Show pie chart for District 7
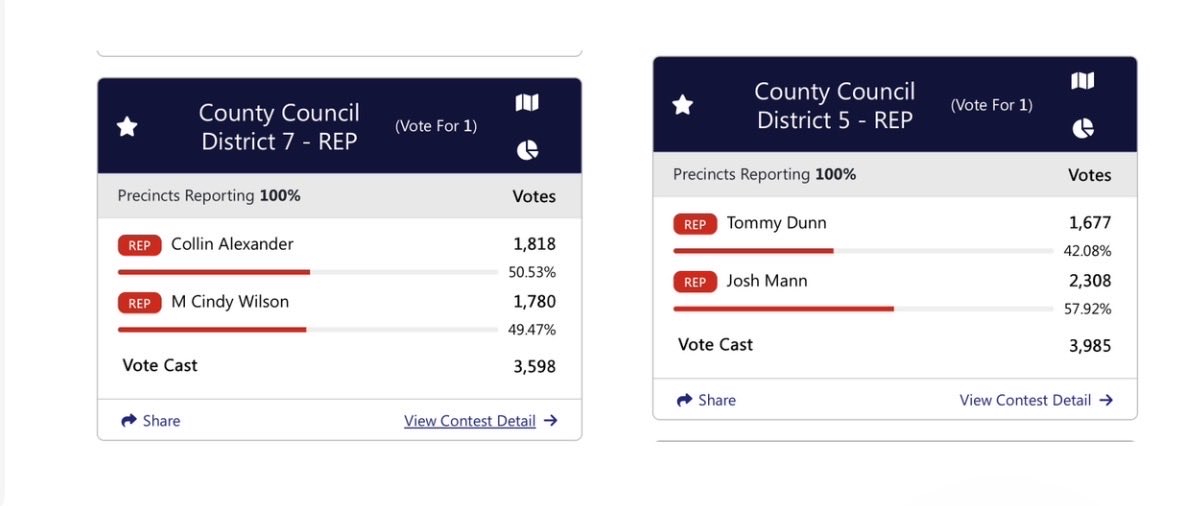 tap(527, 151)
